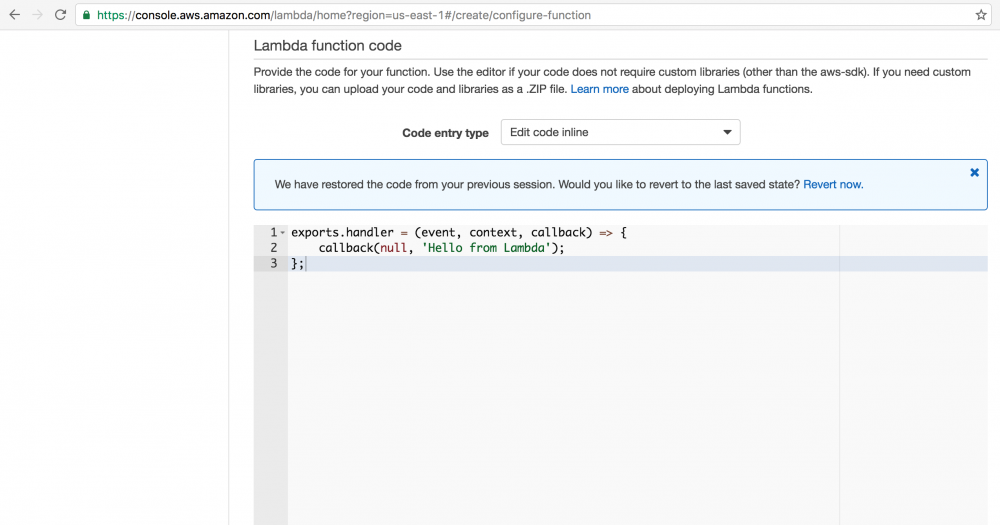1000x525 pixels.
Task: Bookmark this page with the star icon
Action: 981,15
